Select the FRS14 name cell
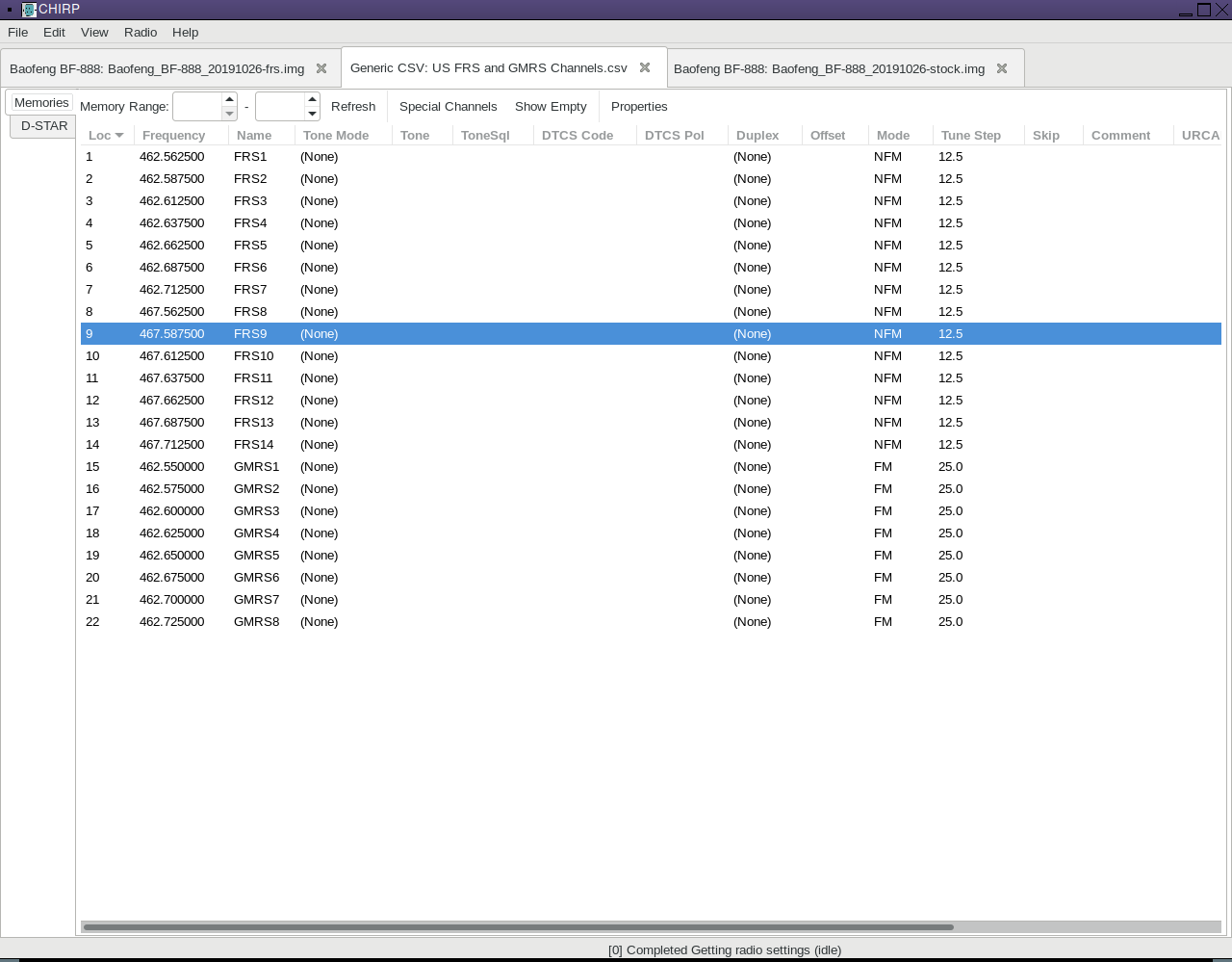1232x962 pixels. 254,444
